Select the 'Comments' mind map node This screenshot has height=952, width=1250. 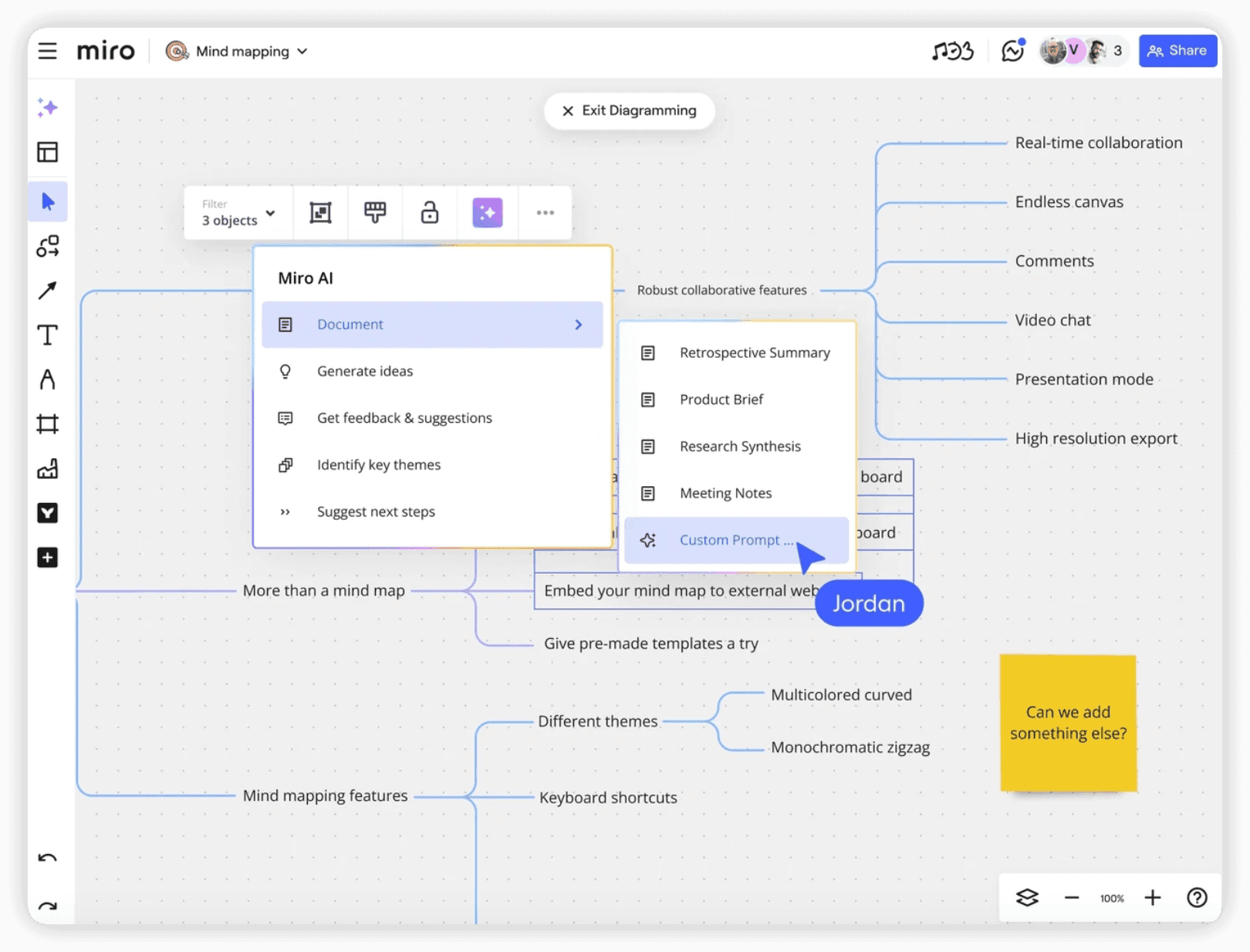(x=1055, y=261)
